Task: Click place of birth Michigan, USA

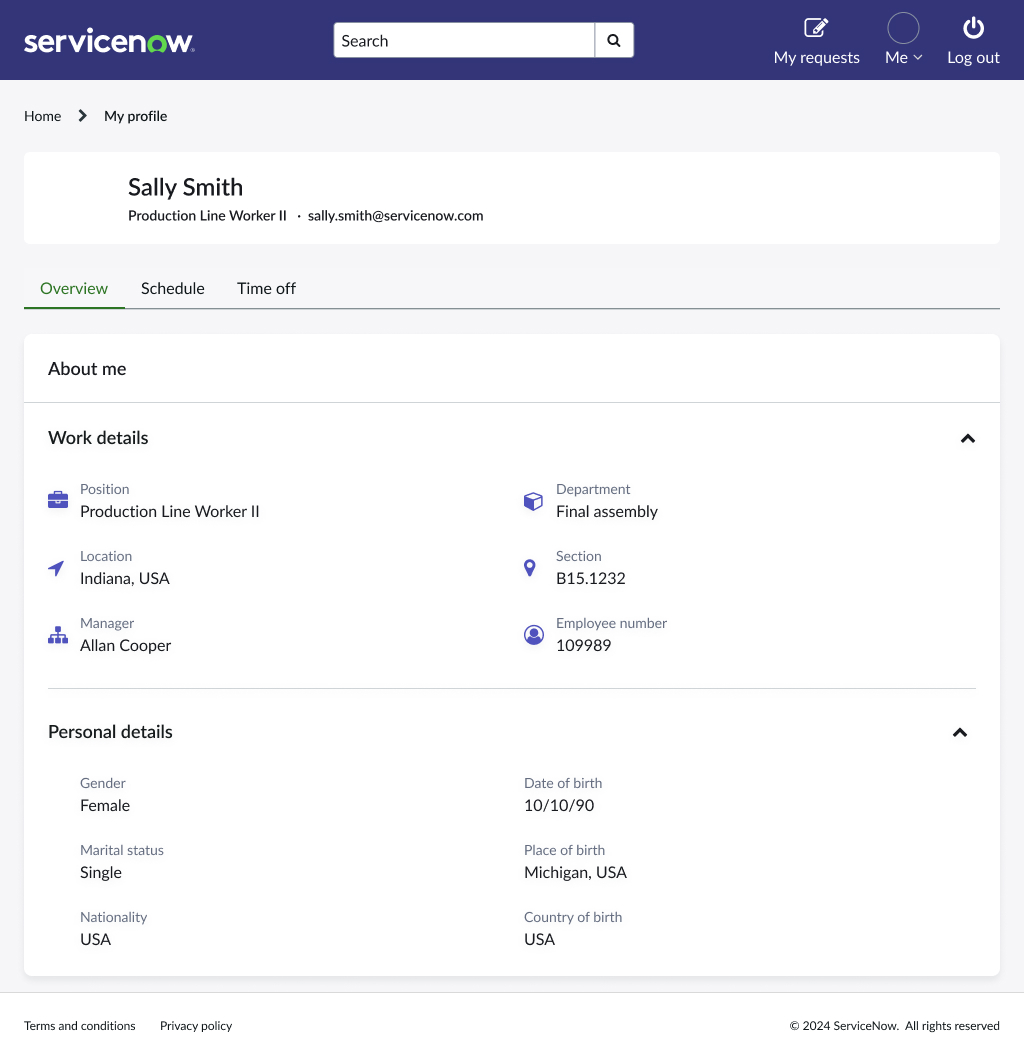Action: tap(575, 872)
